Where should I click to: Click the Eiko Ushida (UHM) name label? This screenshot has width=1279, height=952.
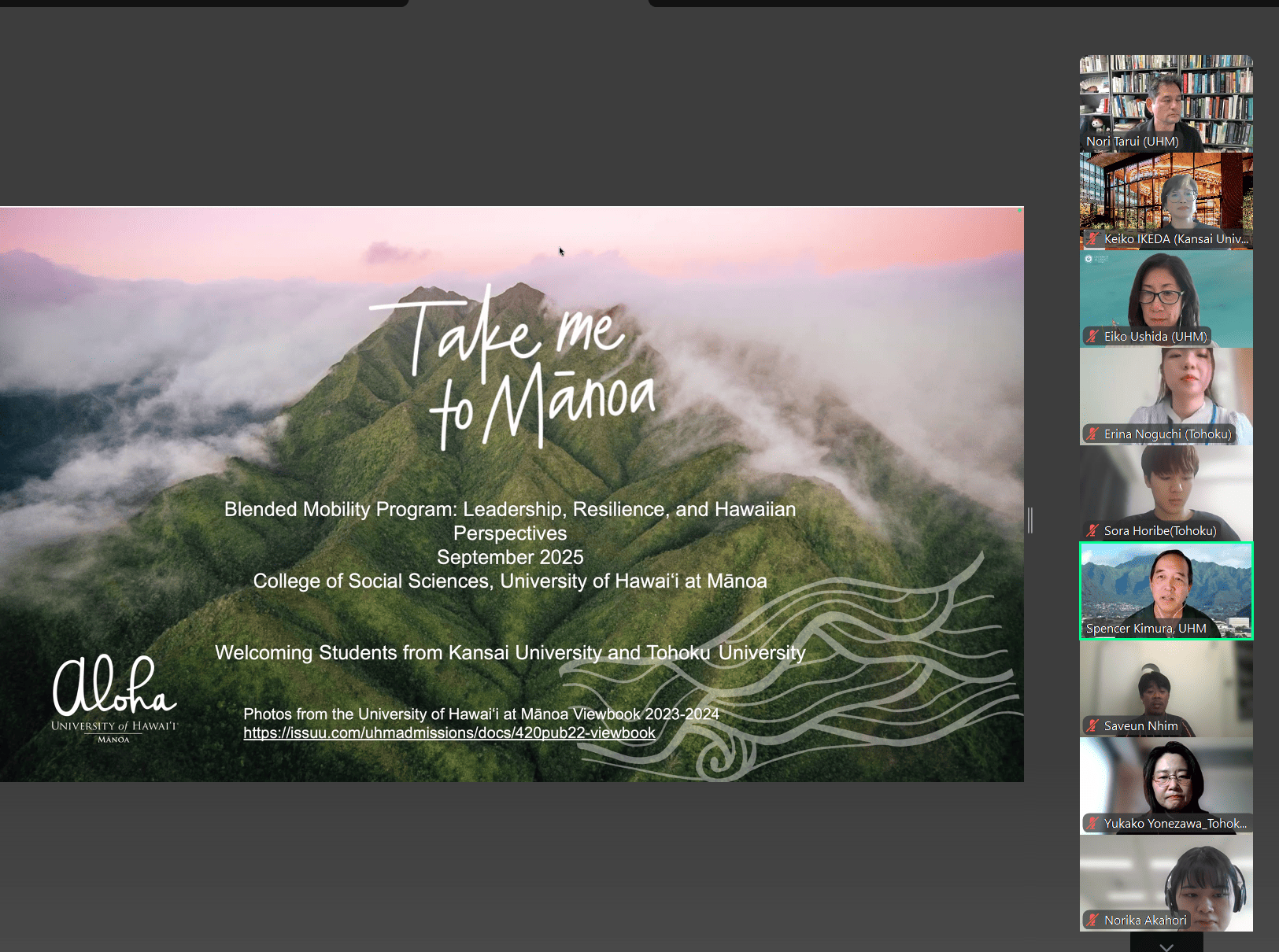(x=1155, y=336)
